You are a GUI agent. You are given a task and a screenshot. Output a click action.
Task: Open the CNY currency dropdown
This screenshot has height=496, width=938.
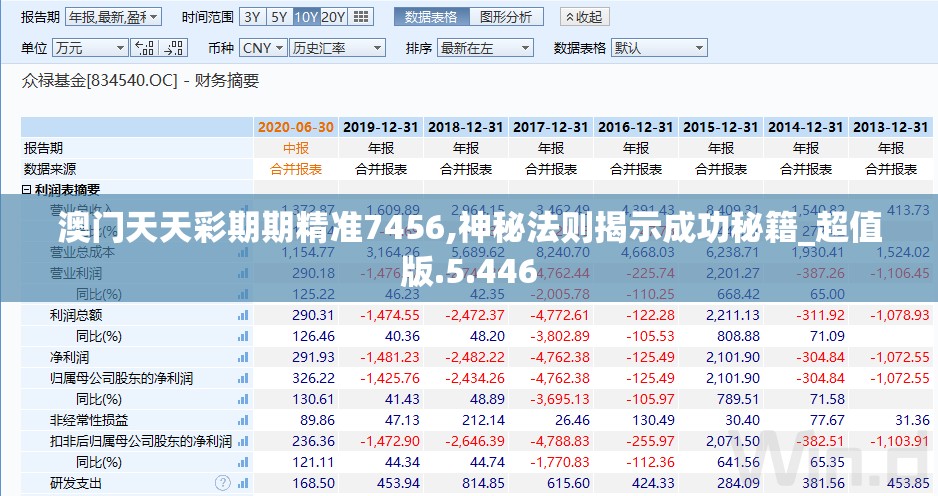click(263, 48)
